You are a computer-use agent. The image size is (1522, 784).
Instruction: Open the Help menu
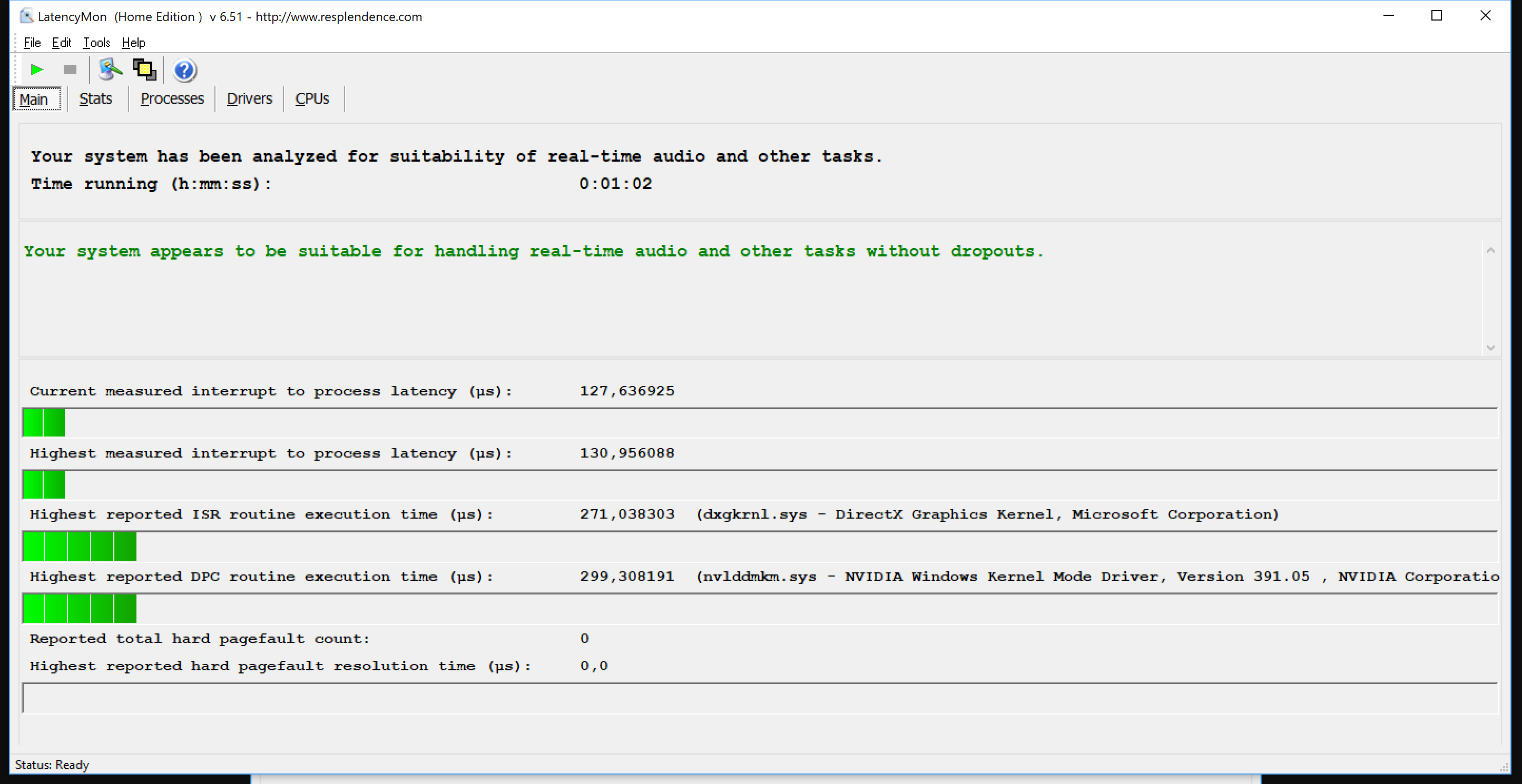pos(133,43)
